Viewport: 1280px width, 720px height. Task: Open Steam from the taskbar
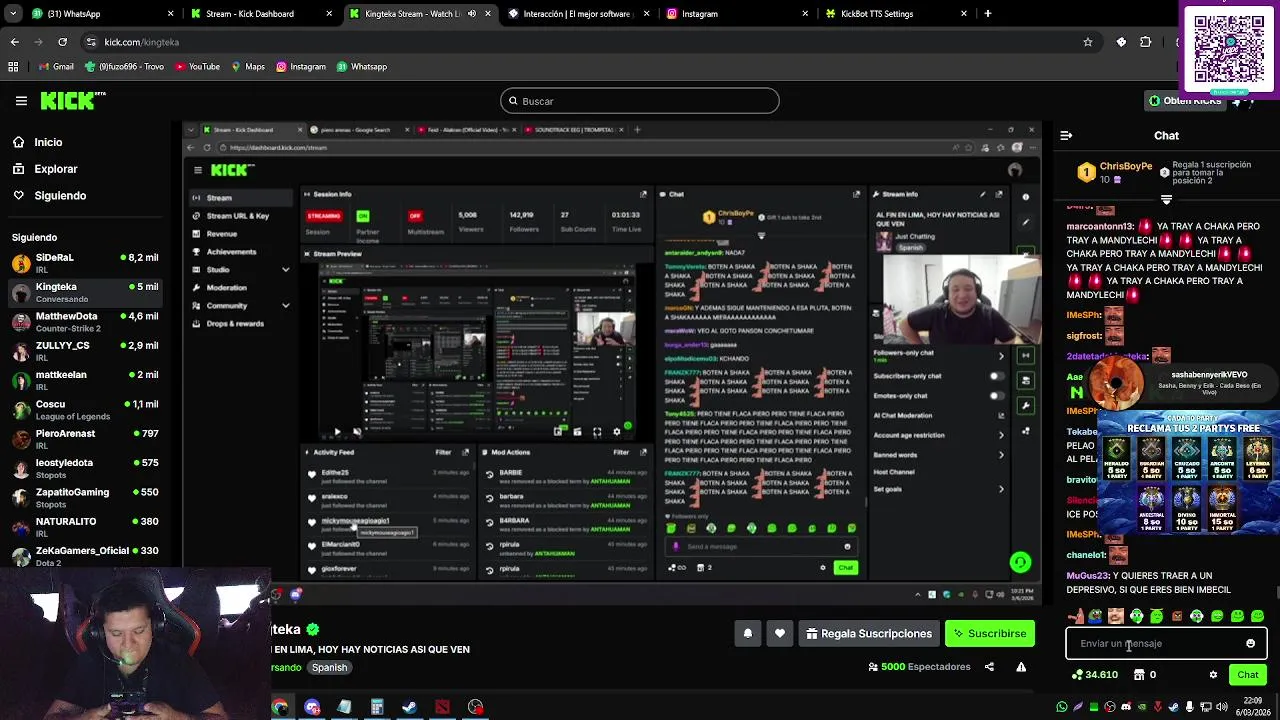point(409,707)
